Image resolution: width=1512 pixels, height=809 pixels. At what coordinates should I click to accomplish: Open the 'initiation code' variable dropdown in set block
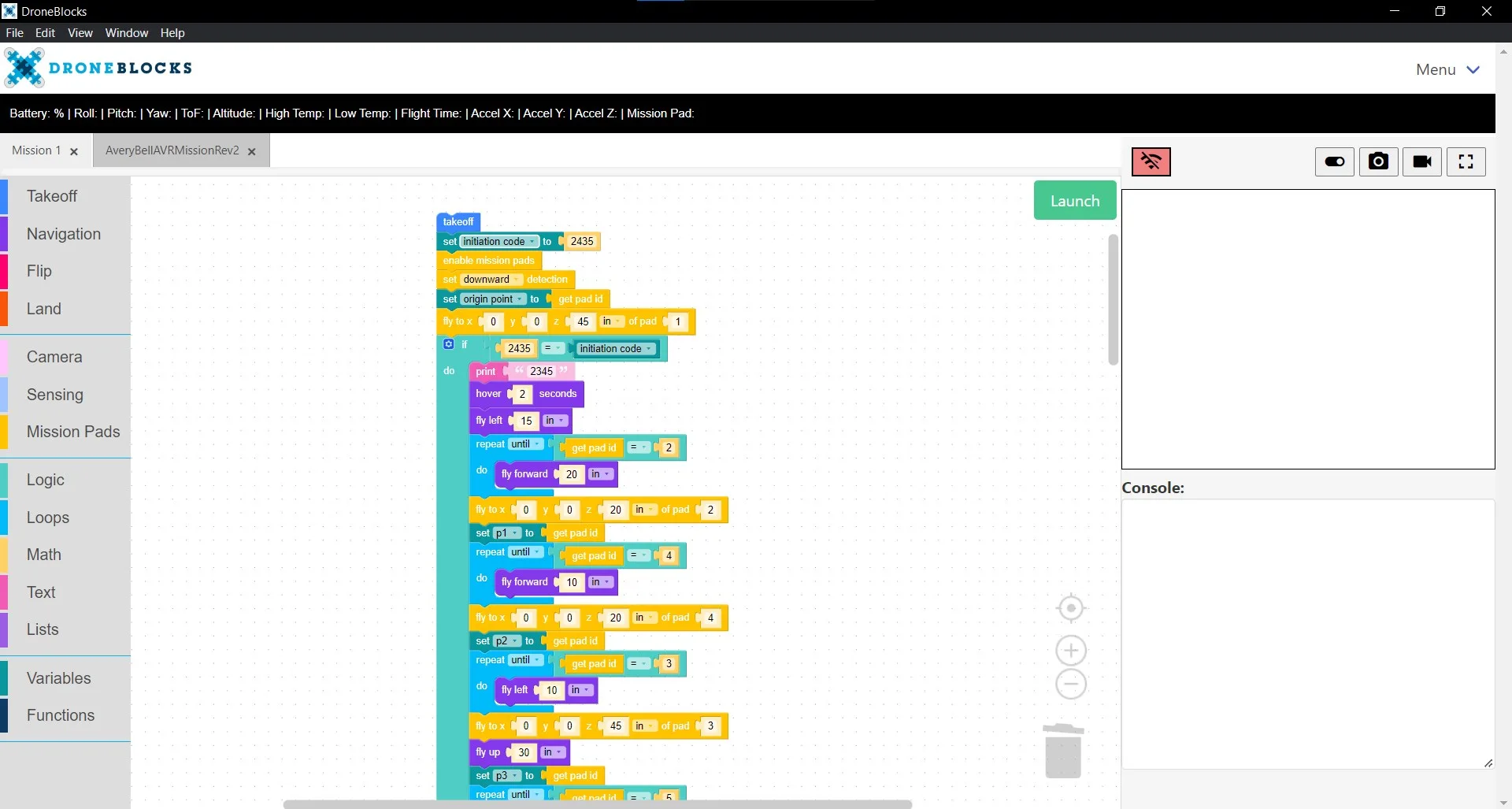coord(499,242)
